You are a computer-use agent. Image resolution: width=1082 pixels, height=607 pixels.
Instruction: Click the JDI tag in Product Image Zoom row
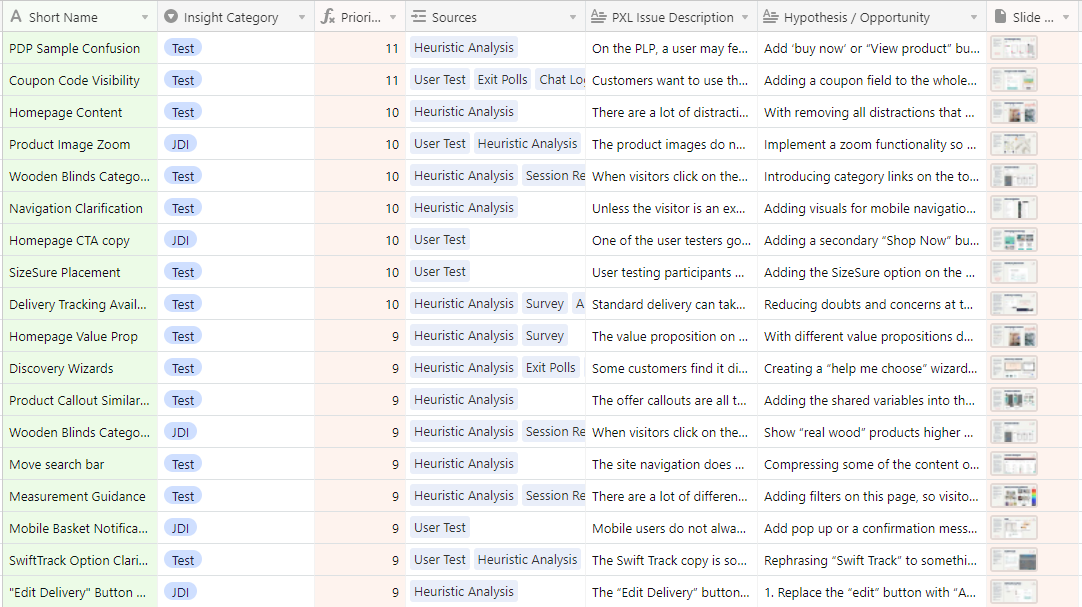click(180, 144)
